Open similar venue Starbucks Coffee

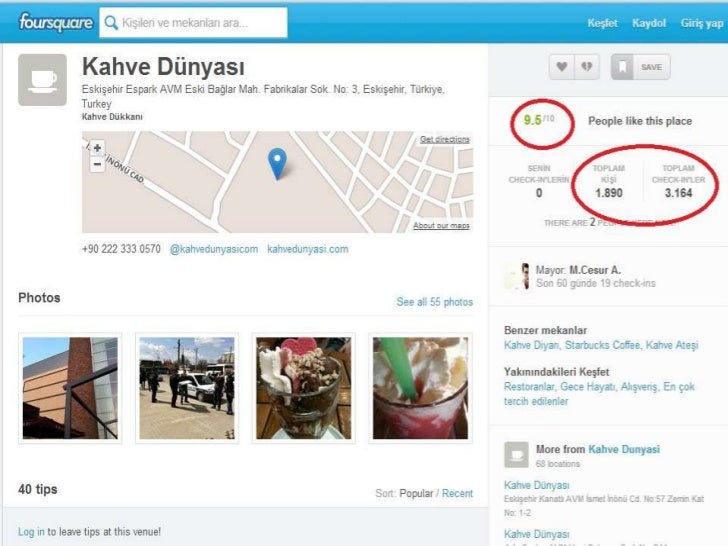pyautogui.click(x=603, y=345)
